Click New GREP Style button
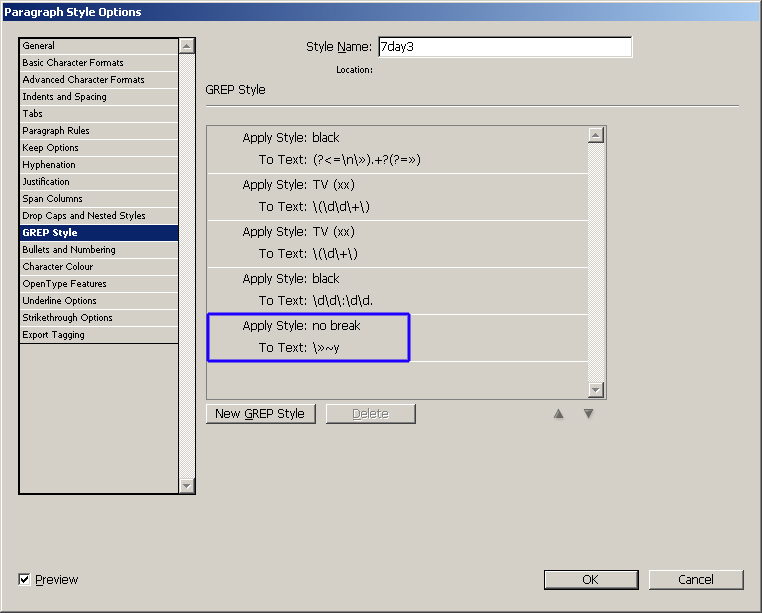The image size is (762, 613). coord(260,414)
